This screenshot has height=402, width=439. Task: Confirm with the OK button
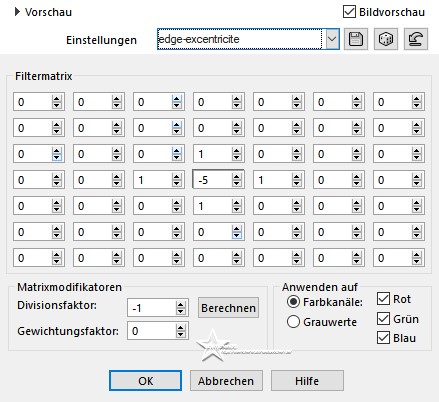pyautogui.click(x=145, y=381)
